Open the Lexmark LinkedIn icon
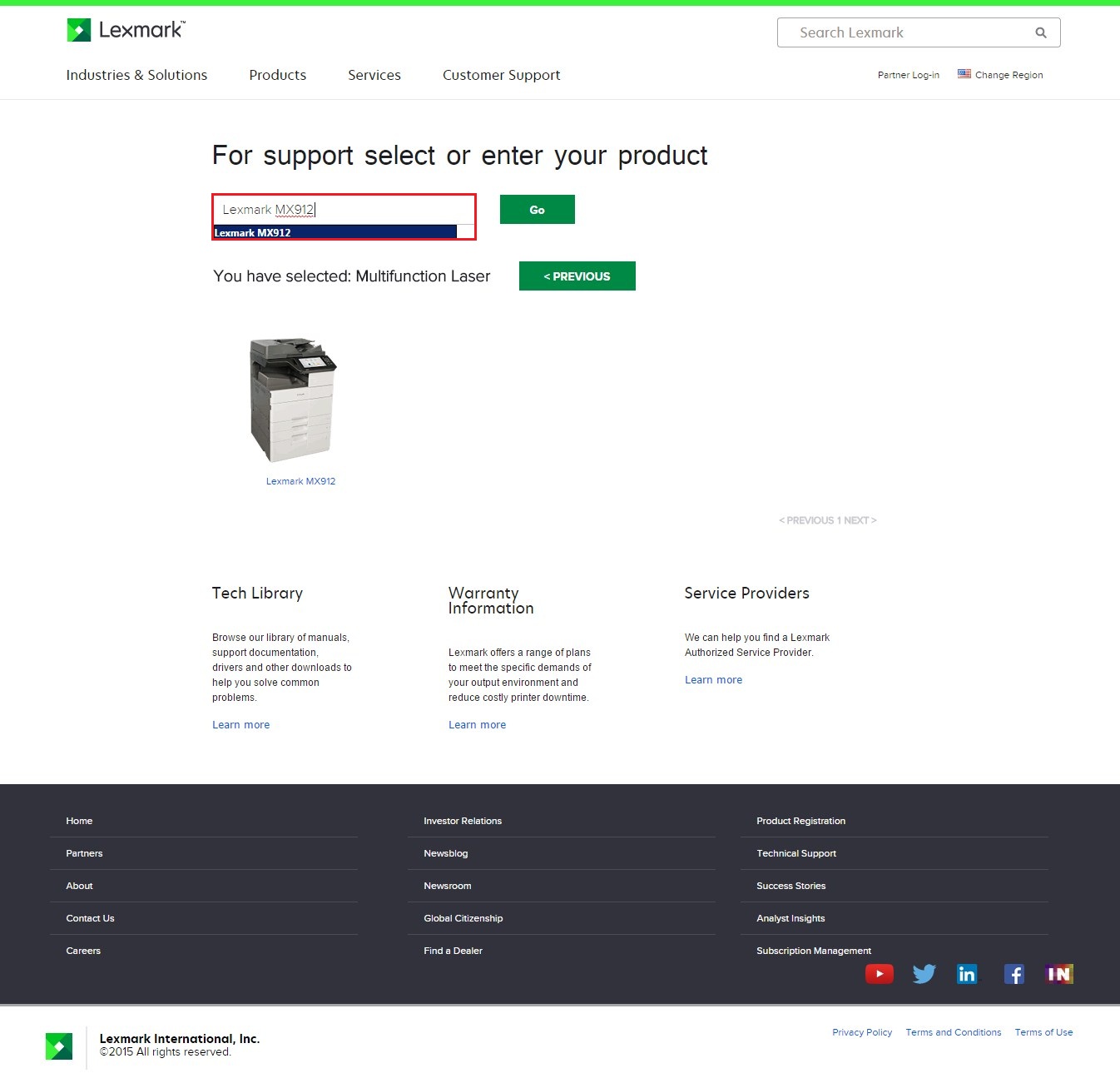 click(x=967, y=973)
